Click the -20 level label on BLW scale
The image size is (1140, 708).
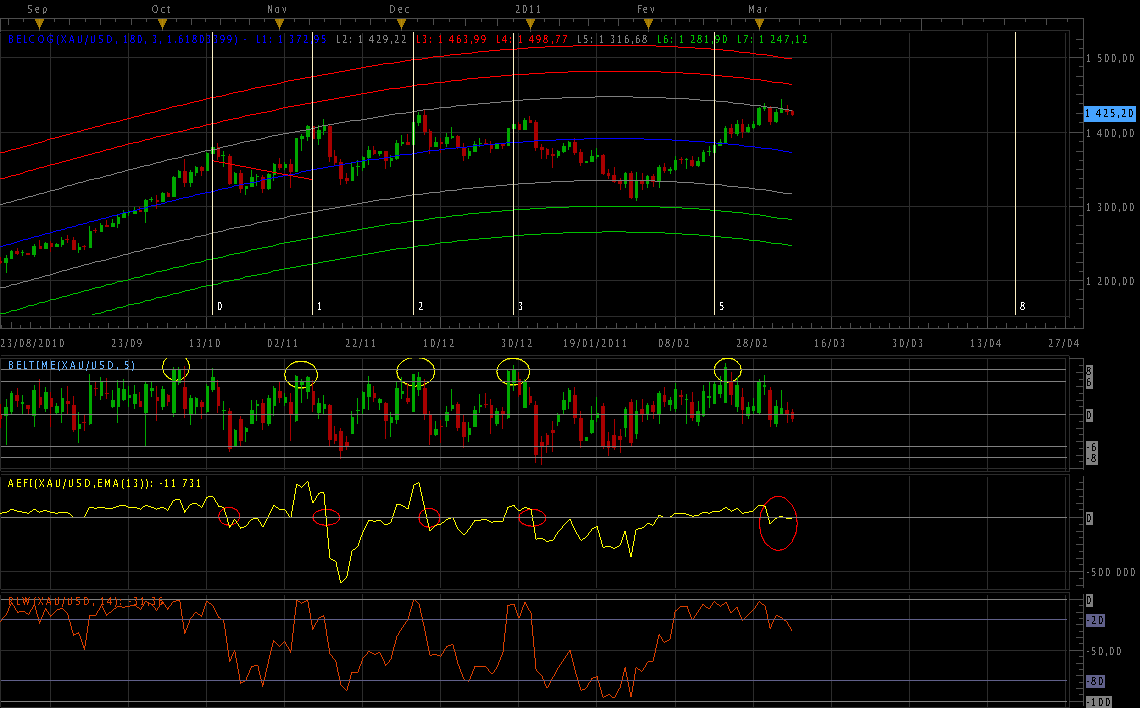click(1095, 621)
